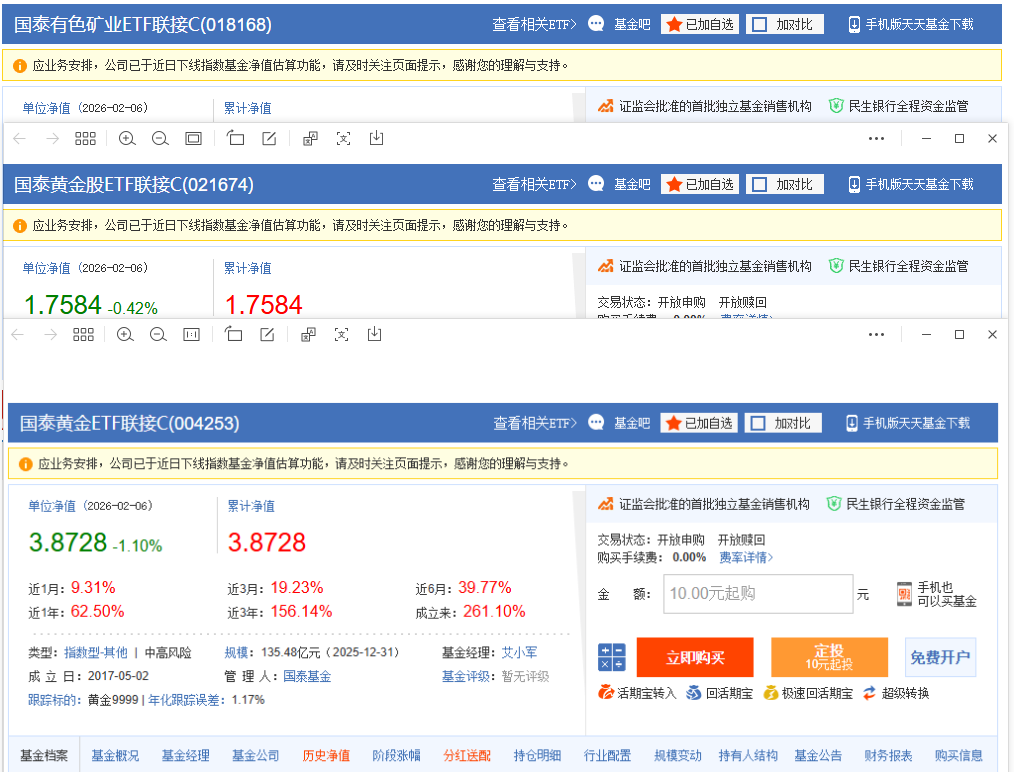Click the 跟踪标的 link

pos(52,700)
